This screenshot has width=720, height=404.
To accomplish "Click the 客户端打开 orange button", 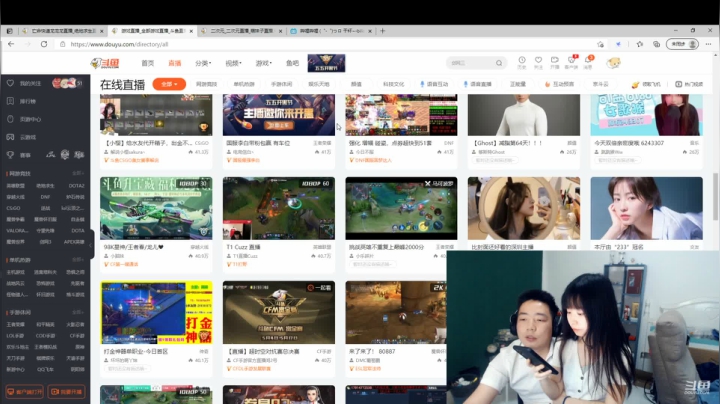I will [25, 392].
